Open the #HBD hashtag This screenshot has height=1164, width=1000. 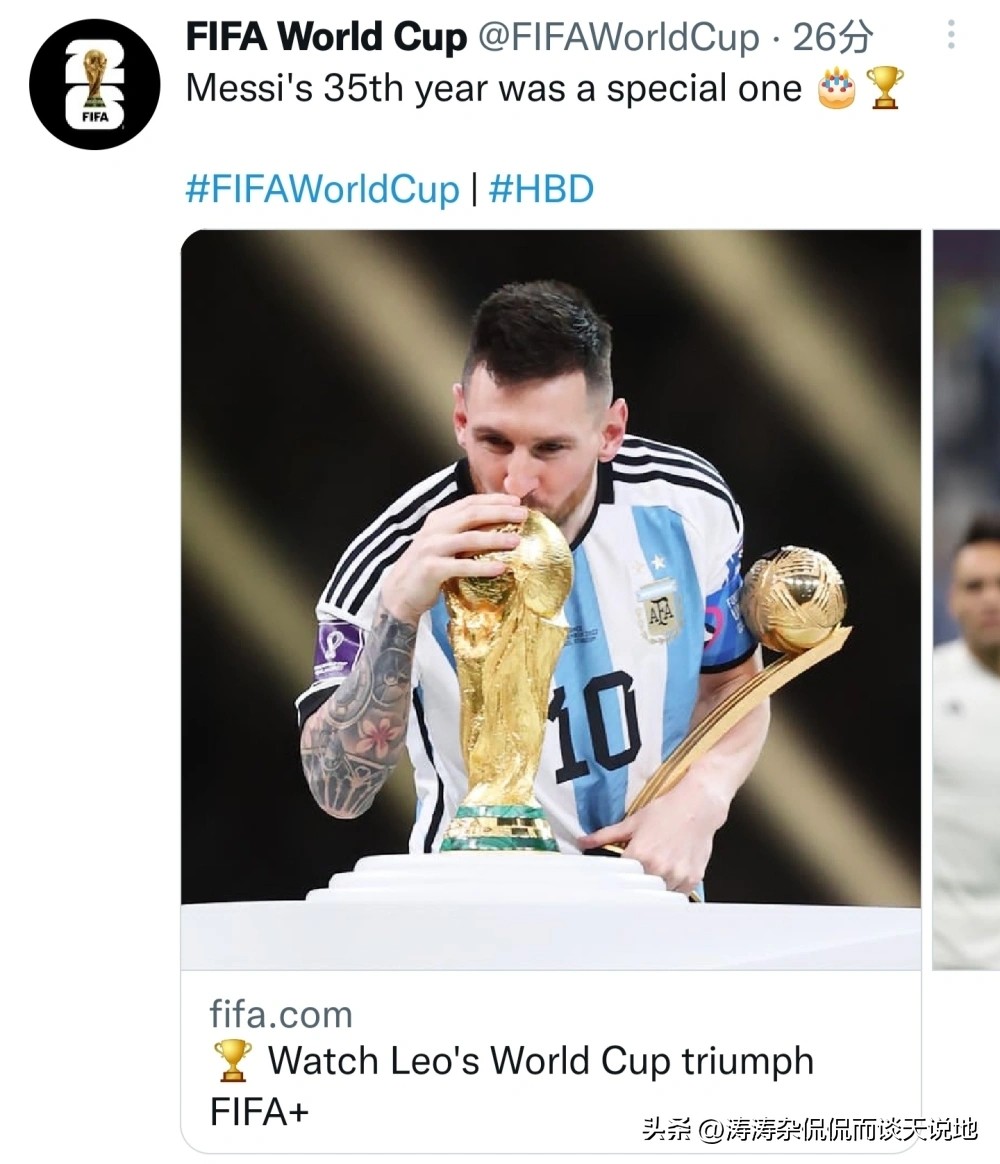(x=541, y=189)
